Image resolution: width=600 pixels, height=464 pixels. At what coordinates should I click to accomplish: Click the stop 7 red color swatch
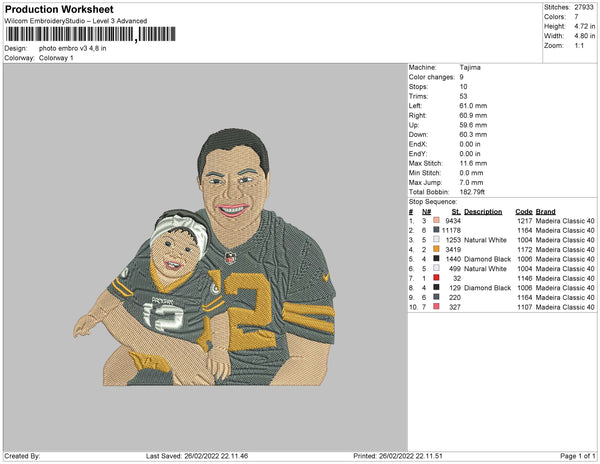[x=436, y=278]
